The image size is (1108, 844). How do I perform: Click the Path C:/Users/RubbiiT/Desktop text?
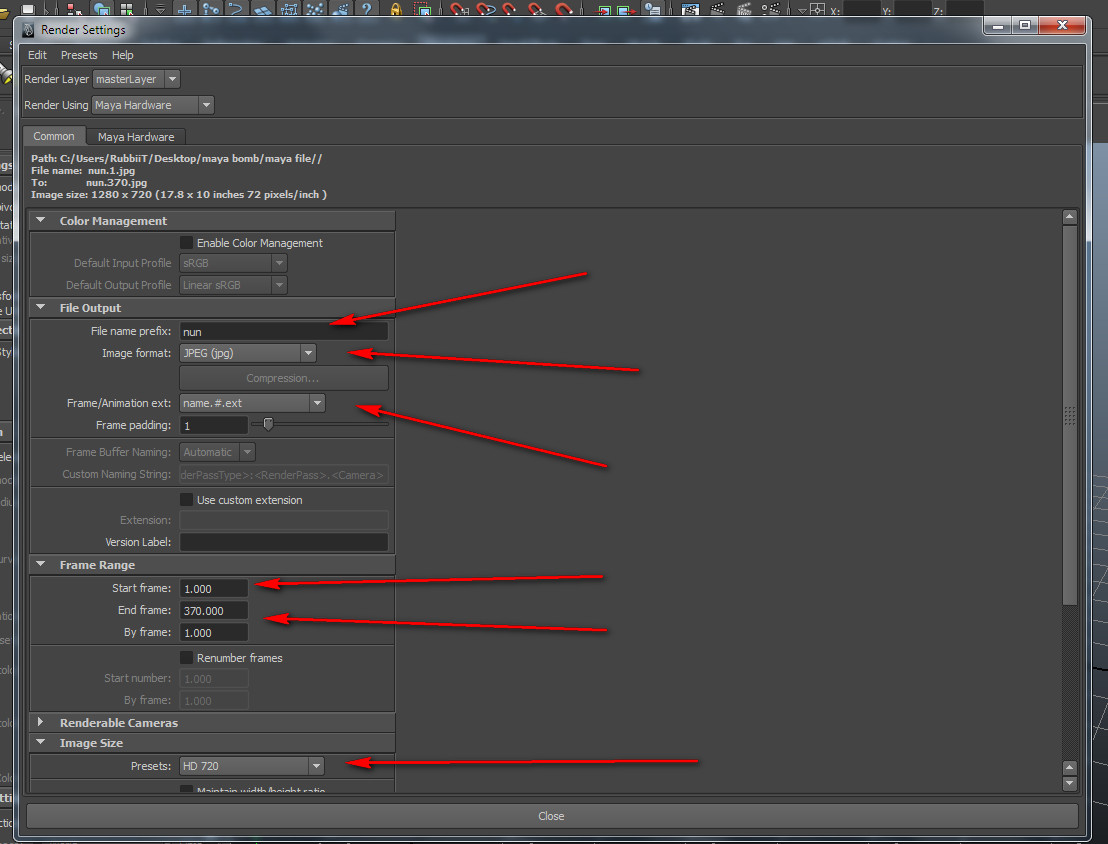click(x=176, y=158)
